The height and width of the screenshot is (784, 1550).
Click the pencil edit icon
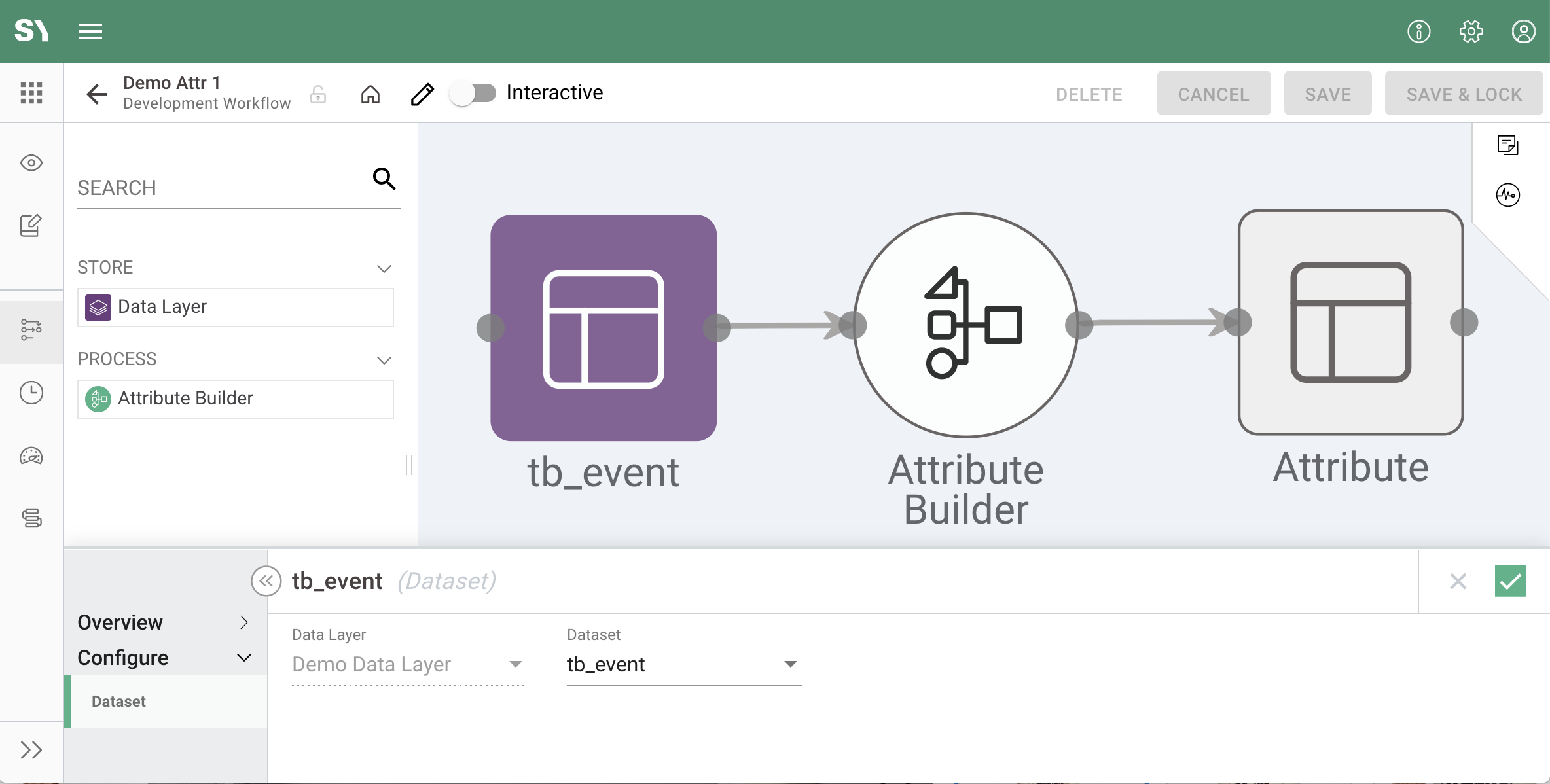coord(422,94)
